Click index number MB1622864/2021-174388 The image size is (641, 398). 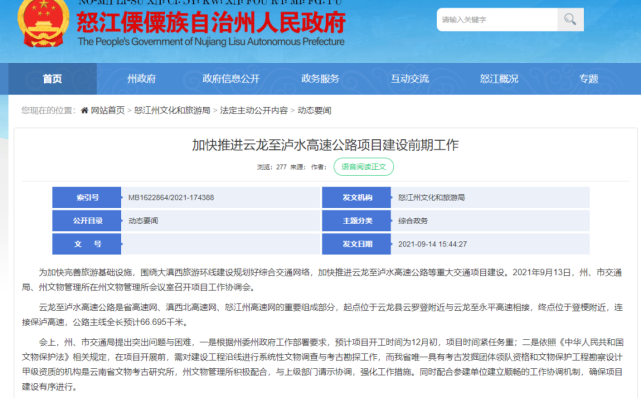(x=171, y=198)
